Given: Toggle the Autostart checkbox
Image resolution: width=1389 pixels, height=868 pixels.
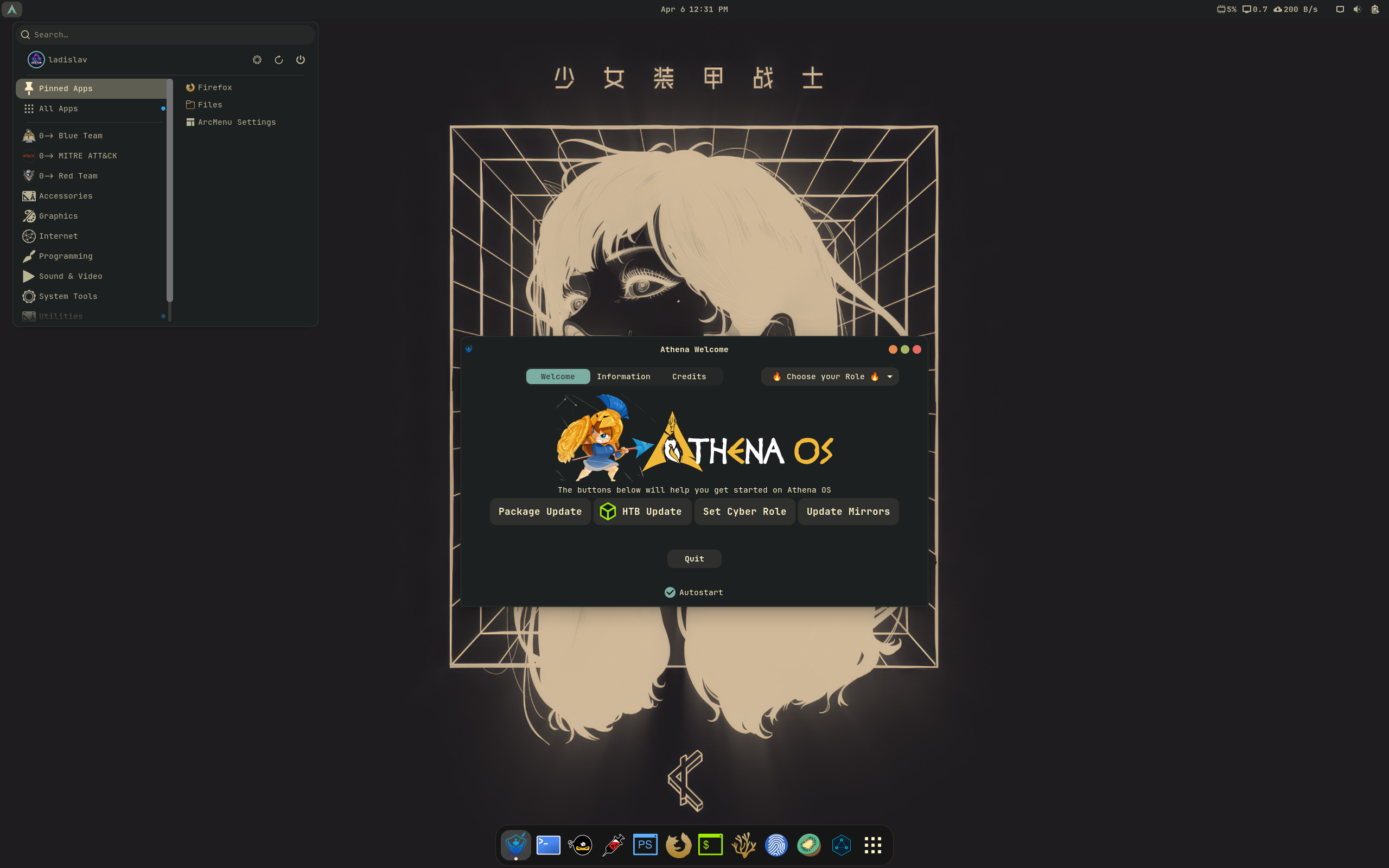Looking at the screenshot, I should pyautogui.click(x=670, y=592).
